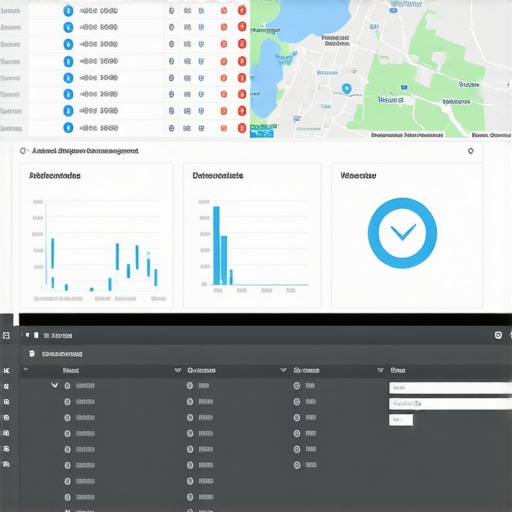Click the topmost white input field in the dark panel
512x512 pixels.
pyautogui.click(x=450, y=388)
